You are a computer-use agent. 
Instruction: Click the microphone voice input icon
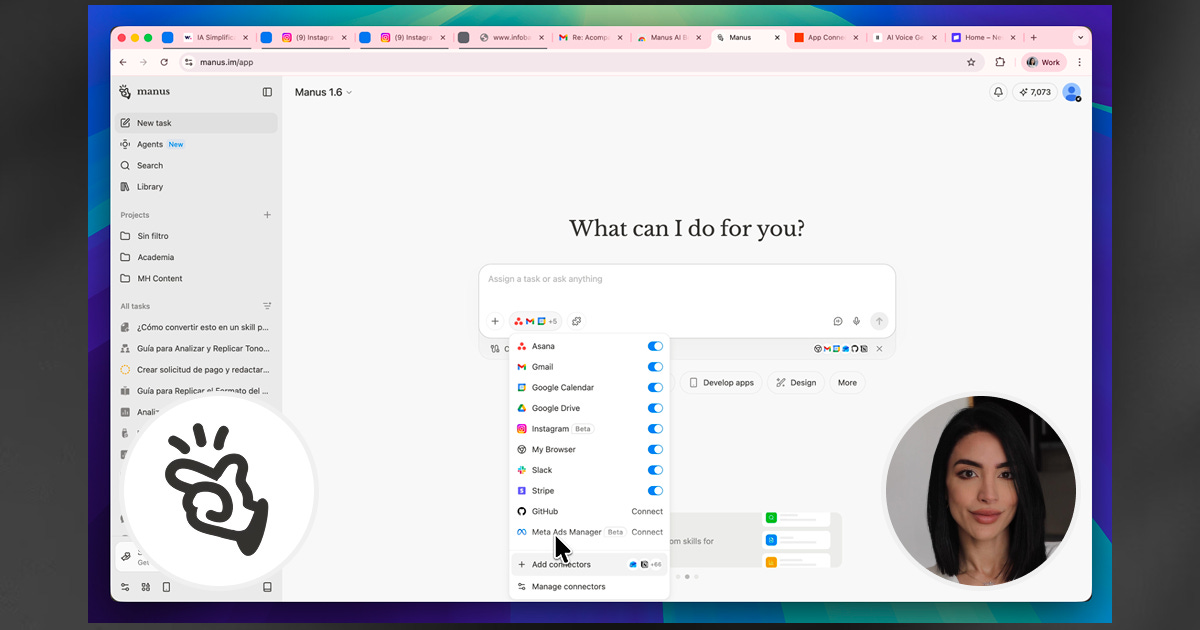pyautogui.click(x=857, y=321)
